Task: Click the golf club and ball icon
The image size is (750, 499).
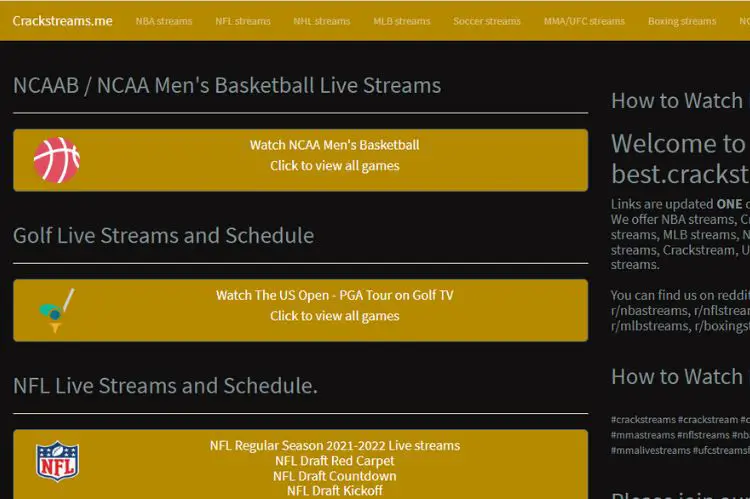Action: pos(56,310)
